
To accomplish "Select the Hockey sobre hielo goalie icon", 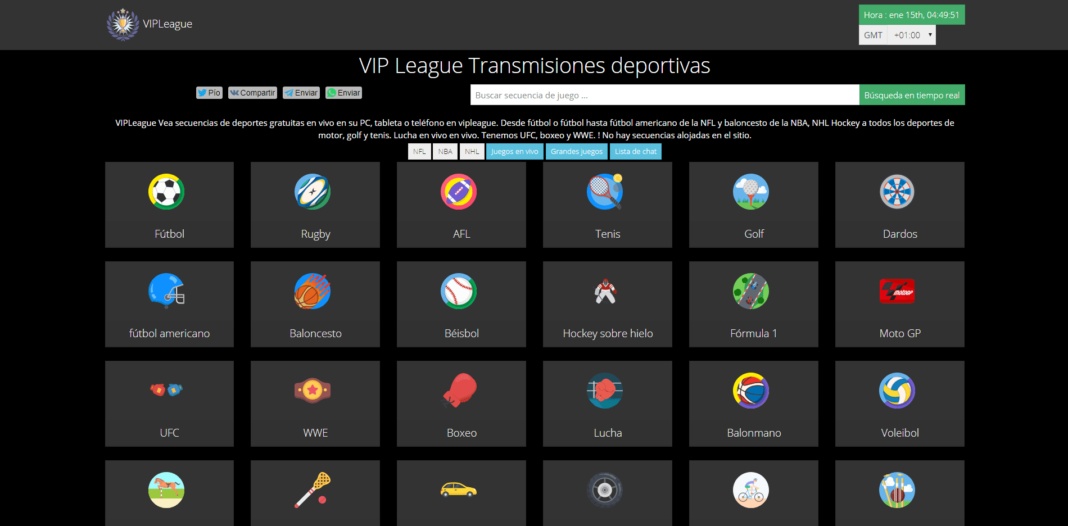I will tap(604, 291).
